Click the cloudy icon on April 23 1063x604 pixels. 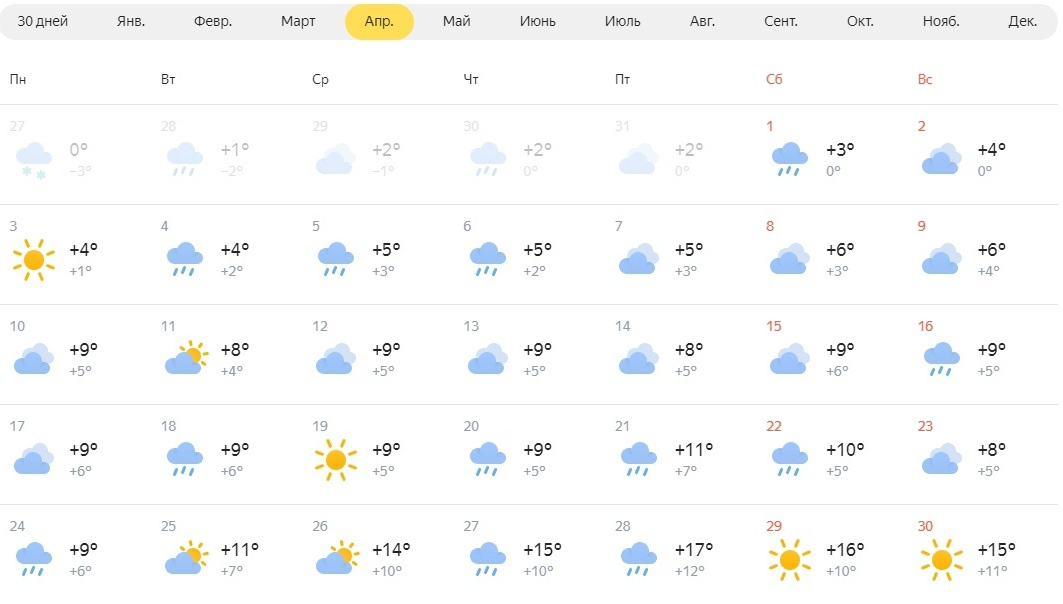(x=942, y=459)
